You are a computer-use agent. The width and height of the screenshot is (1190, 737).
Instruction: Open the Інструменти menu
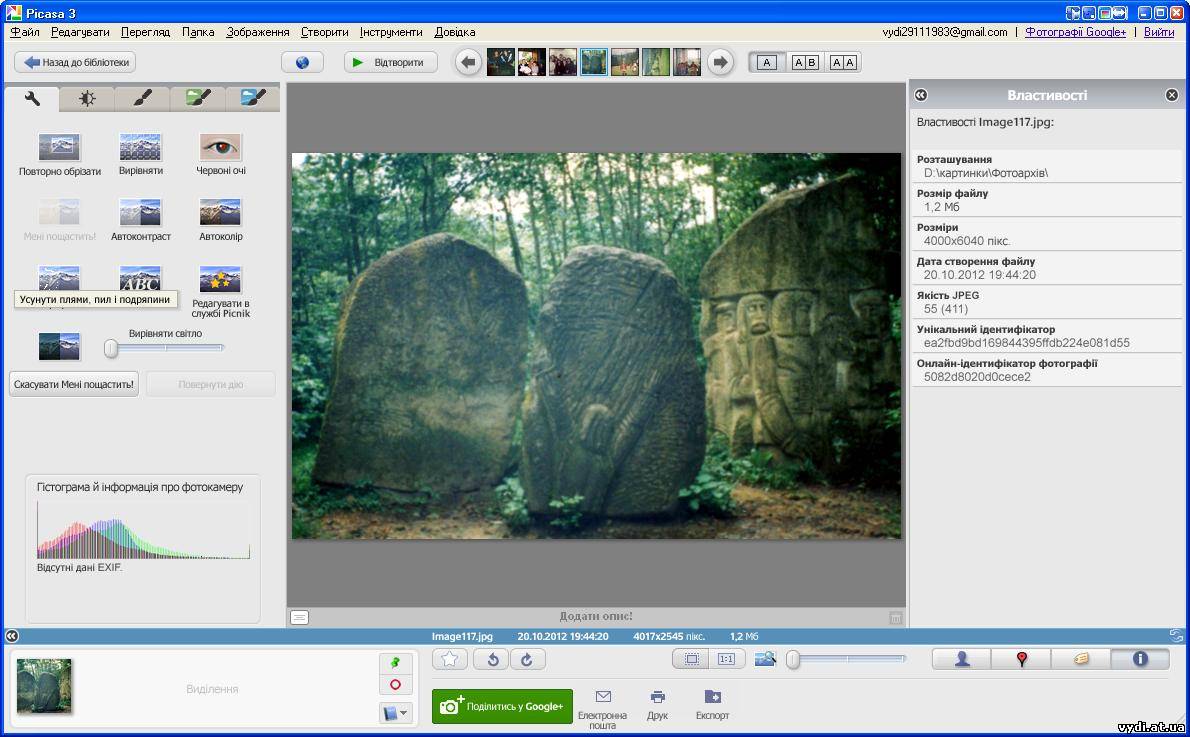point(391,32)
